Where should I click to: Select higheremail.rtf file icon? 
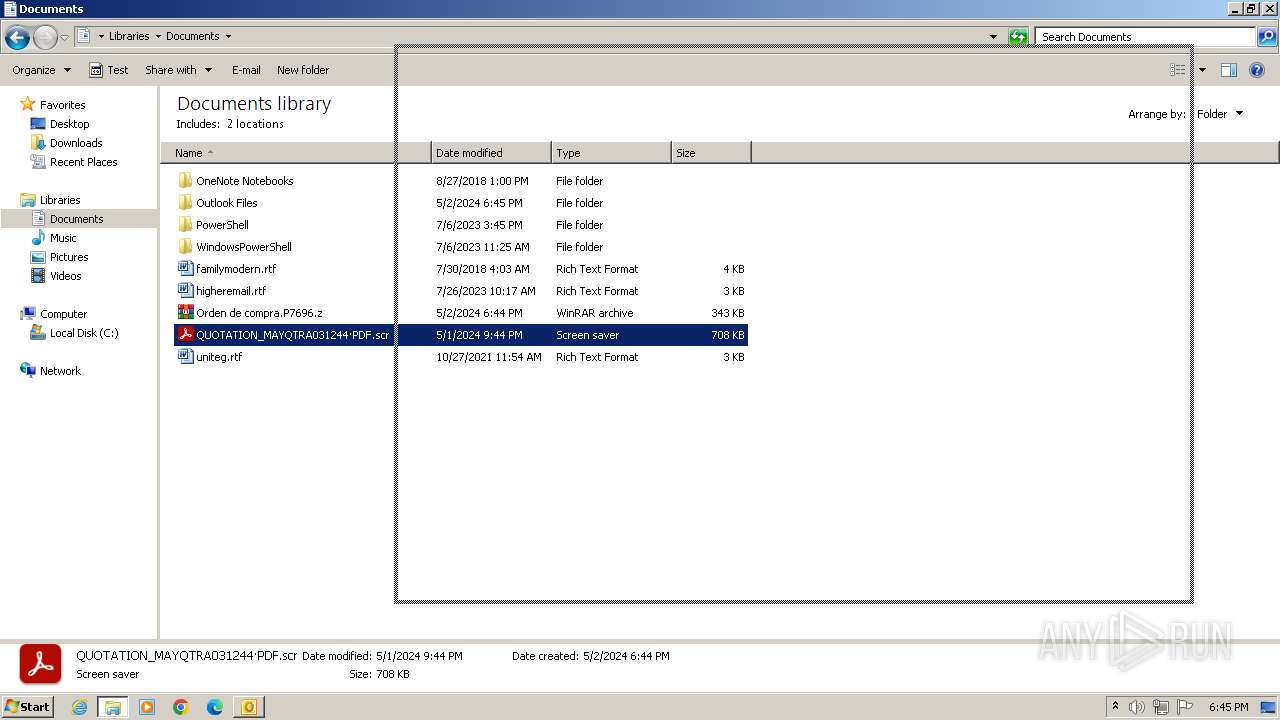[x=185, y=291]
